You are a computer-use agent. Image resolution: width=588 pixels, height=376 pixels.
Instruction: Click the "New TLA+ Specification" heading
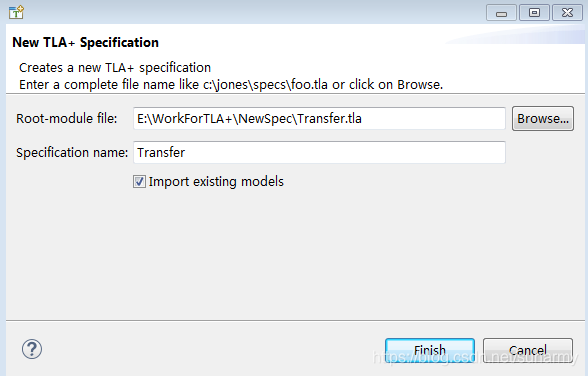[x=86, y=42]
